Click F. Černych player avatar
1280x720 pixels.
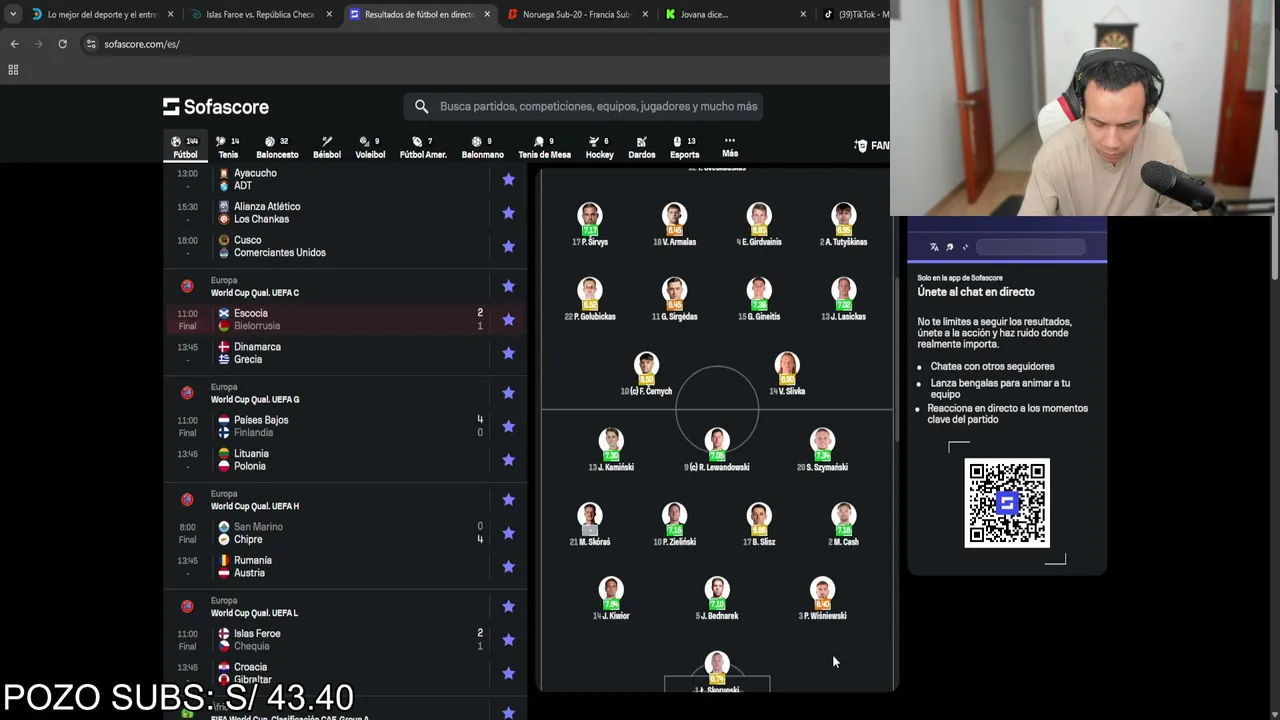click(646, 364)
